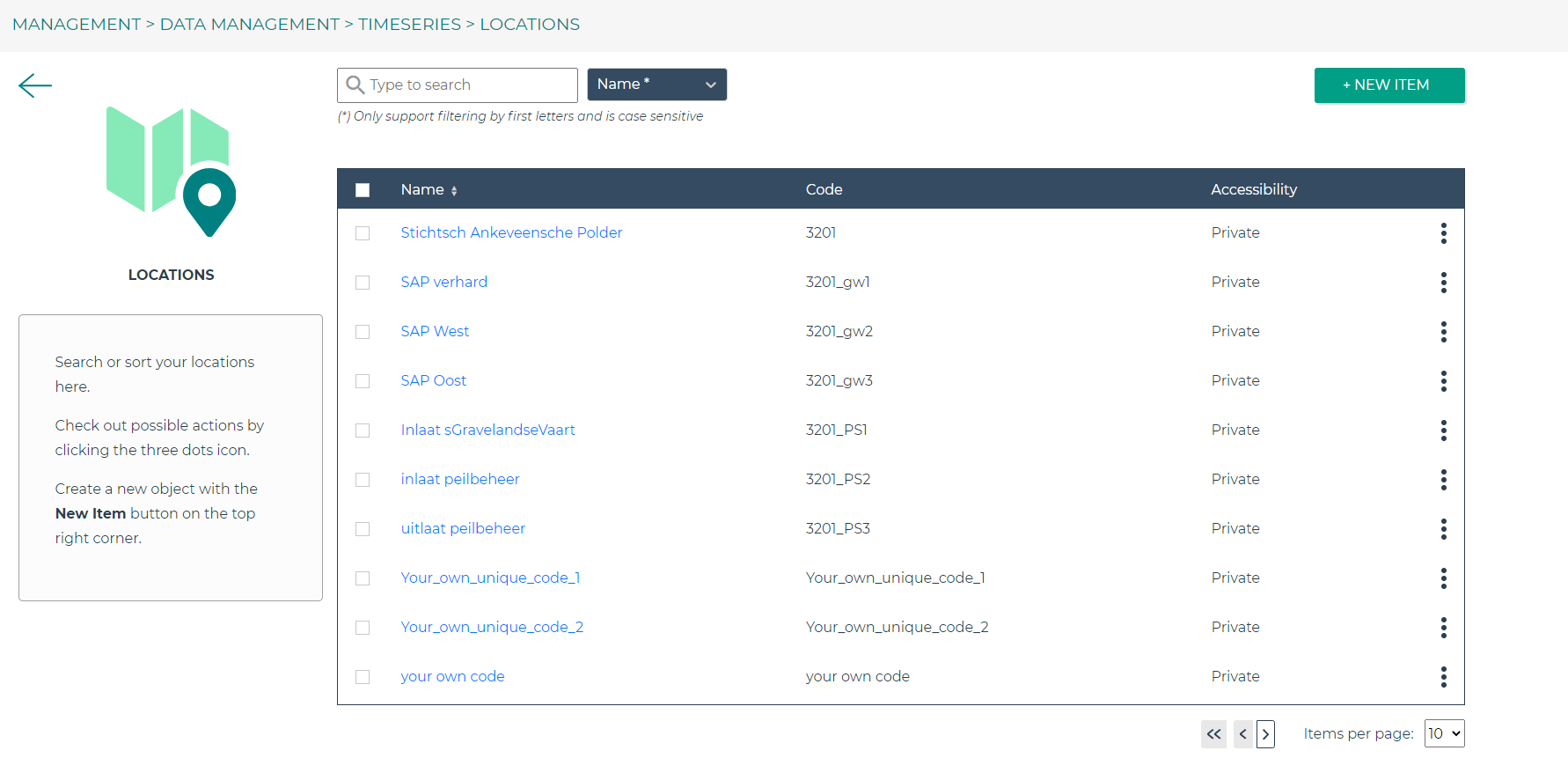Image resolution: width=1568 pixels, height=758 pixels.
Task: Open Inlaat sGravelandseVaart location link
Action: [487, 430]
